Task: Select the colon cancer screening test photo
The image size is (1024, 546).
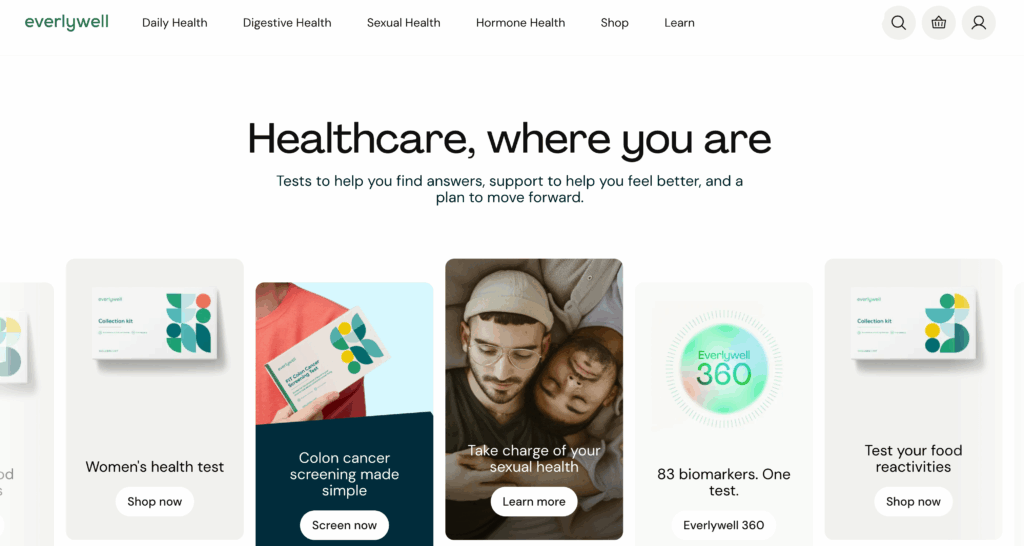Action: [x=344, y=353]
